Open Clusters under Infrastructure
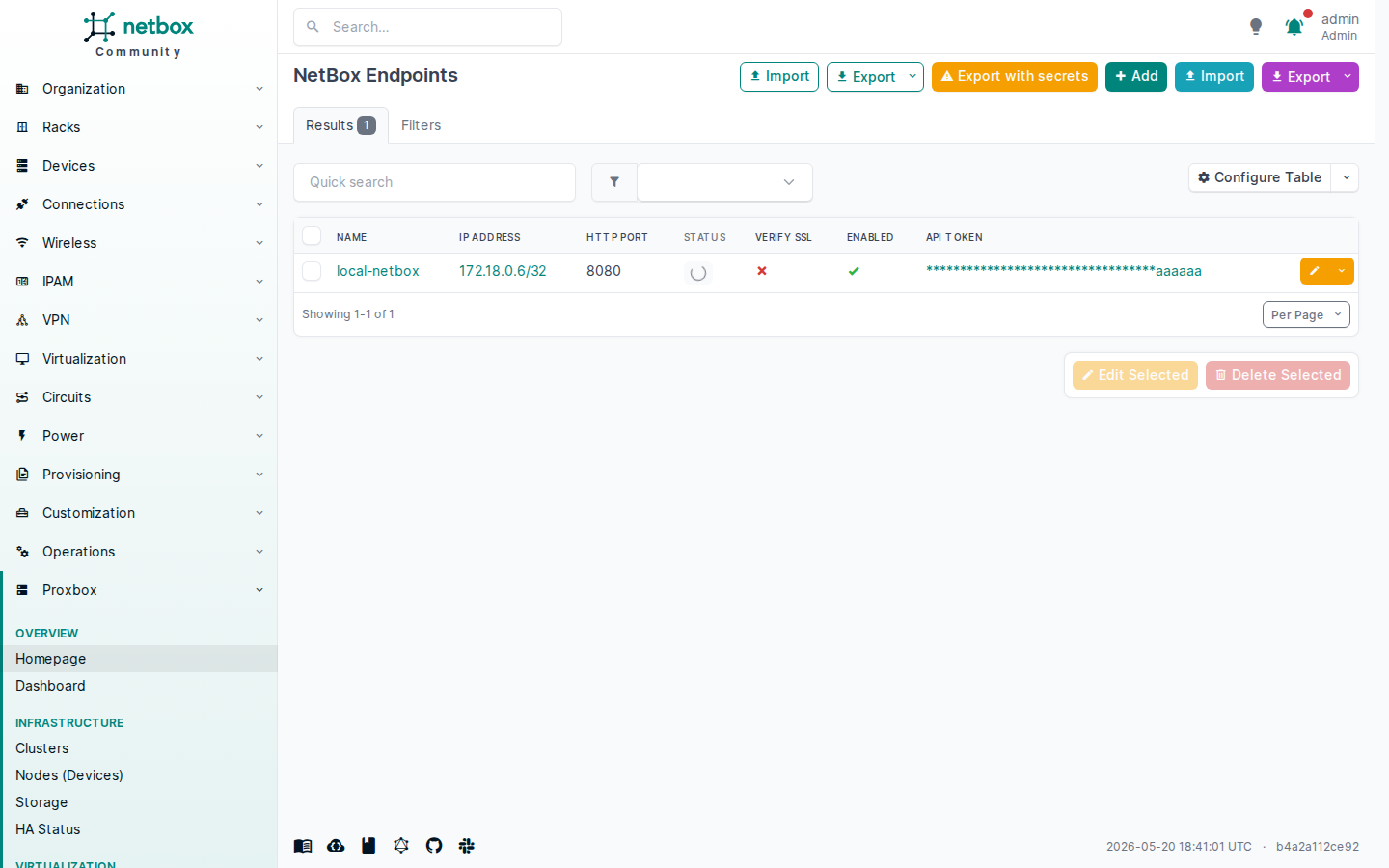Screen dimensions: 1389x868 [139, 748]
